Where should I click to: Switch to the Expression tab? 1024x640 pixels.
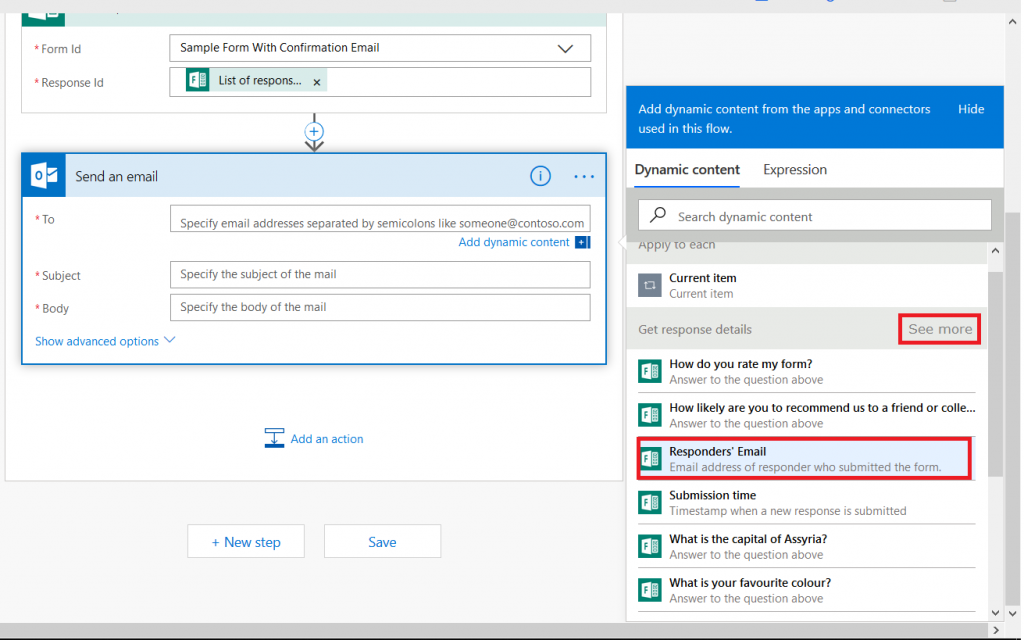click(x=794, y=170)
